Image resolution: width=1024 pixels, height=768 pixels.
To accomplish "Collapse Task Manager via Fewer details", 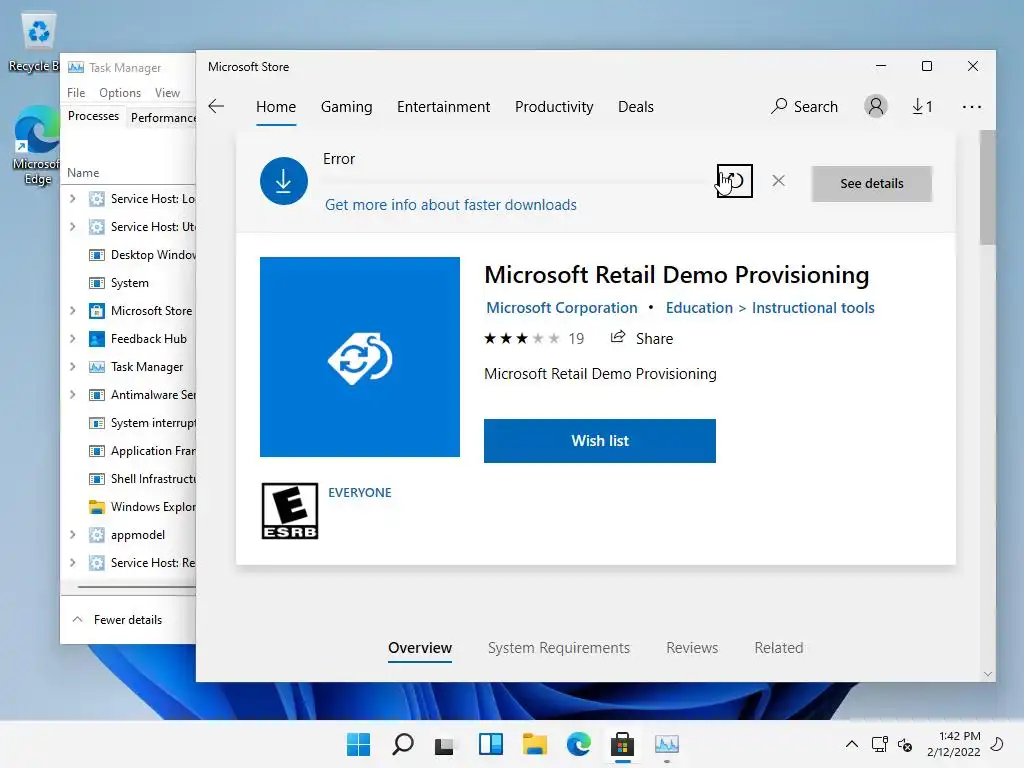I will tap(117, 620).
